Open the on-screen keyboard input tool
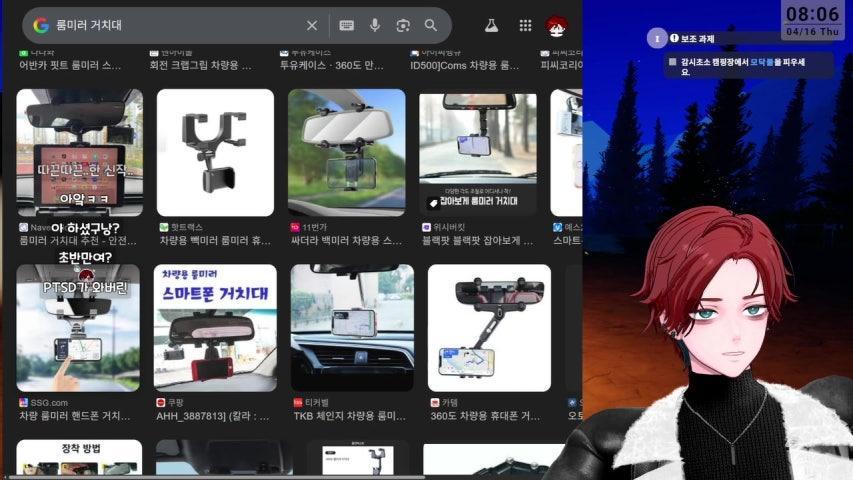 (347, 26)
